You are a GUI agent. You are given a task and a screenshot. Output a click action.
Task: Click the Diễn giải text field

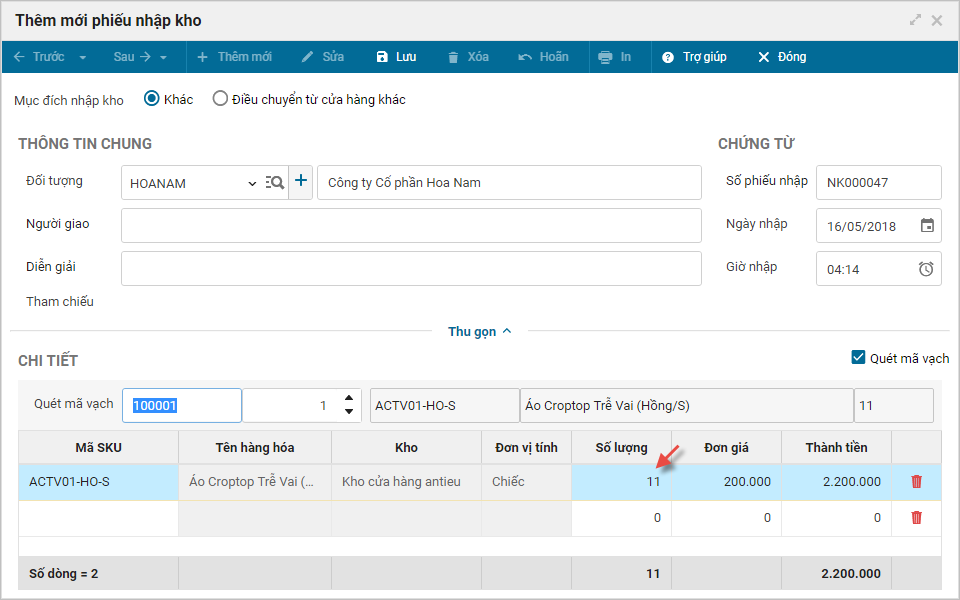[411, 268]
